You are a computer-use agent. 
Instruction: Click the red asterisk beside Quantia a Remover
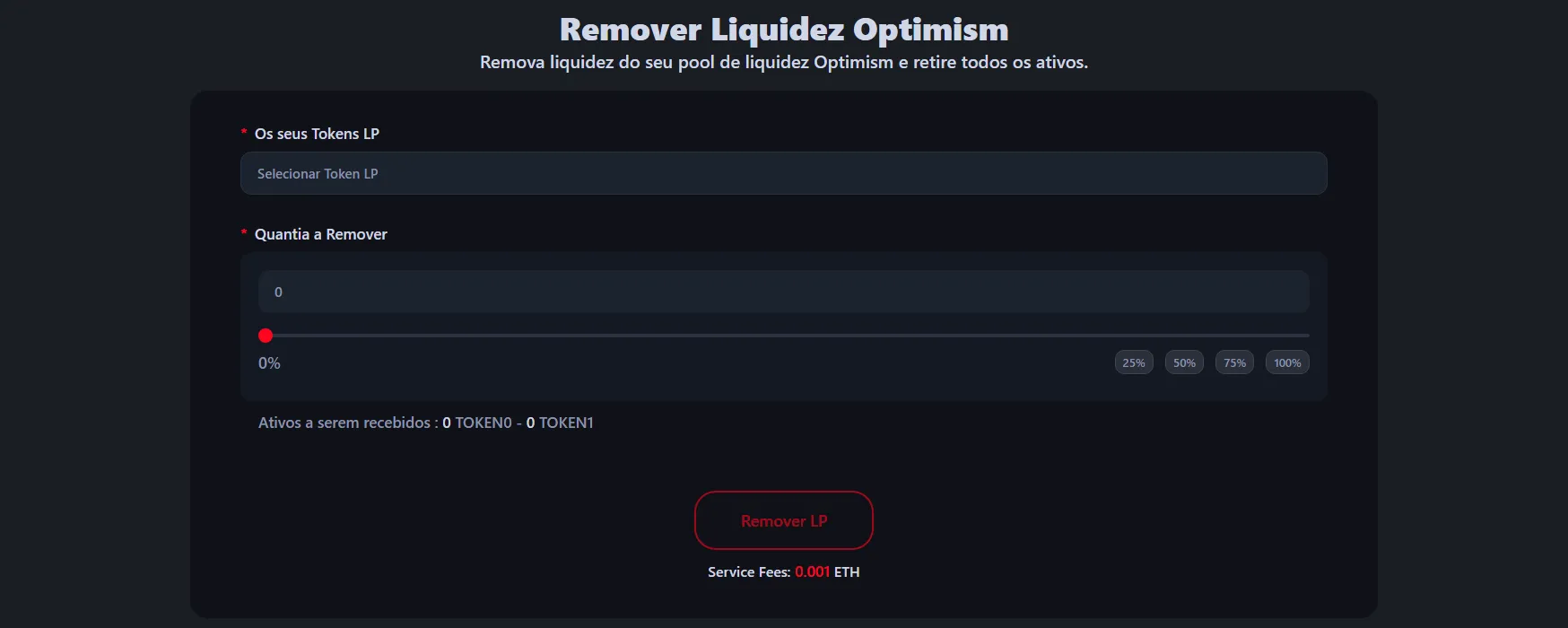coord(244,233)
